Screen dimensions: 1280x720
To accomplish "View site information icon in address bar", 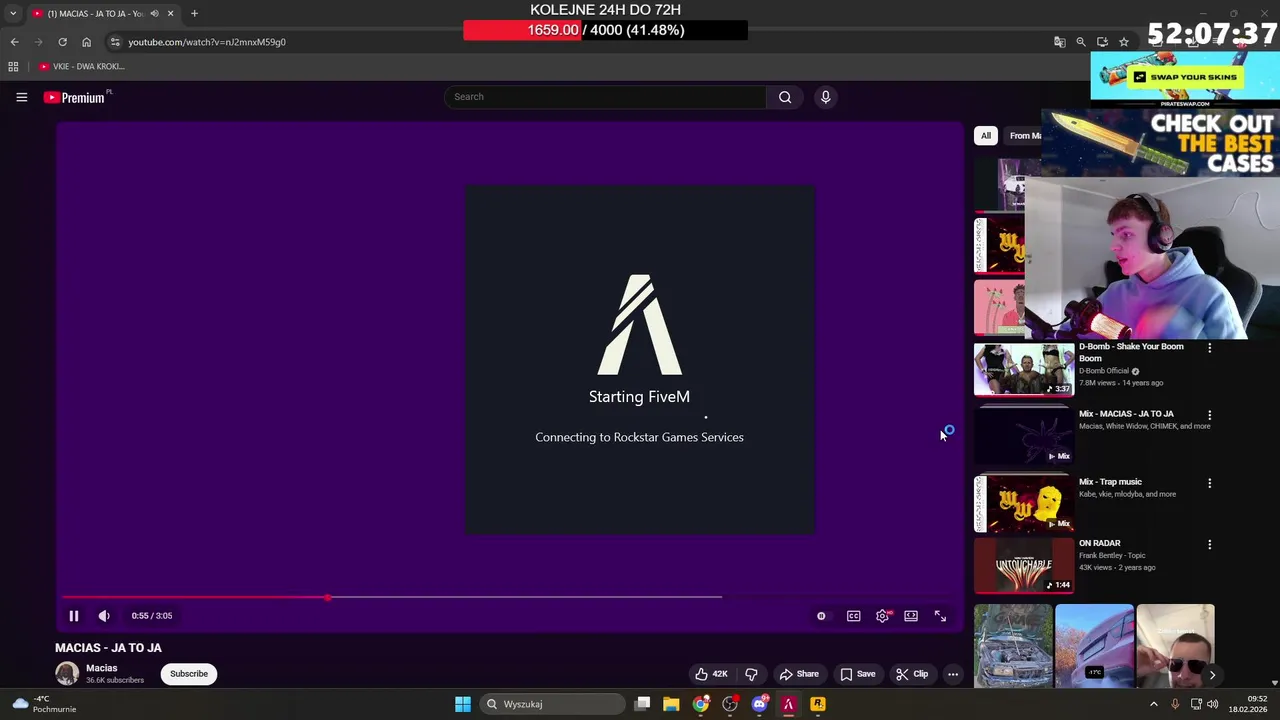I will click(115, 42).
